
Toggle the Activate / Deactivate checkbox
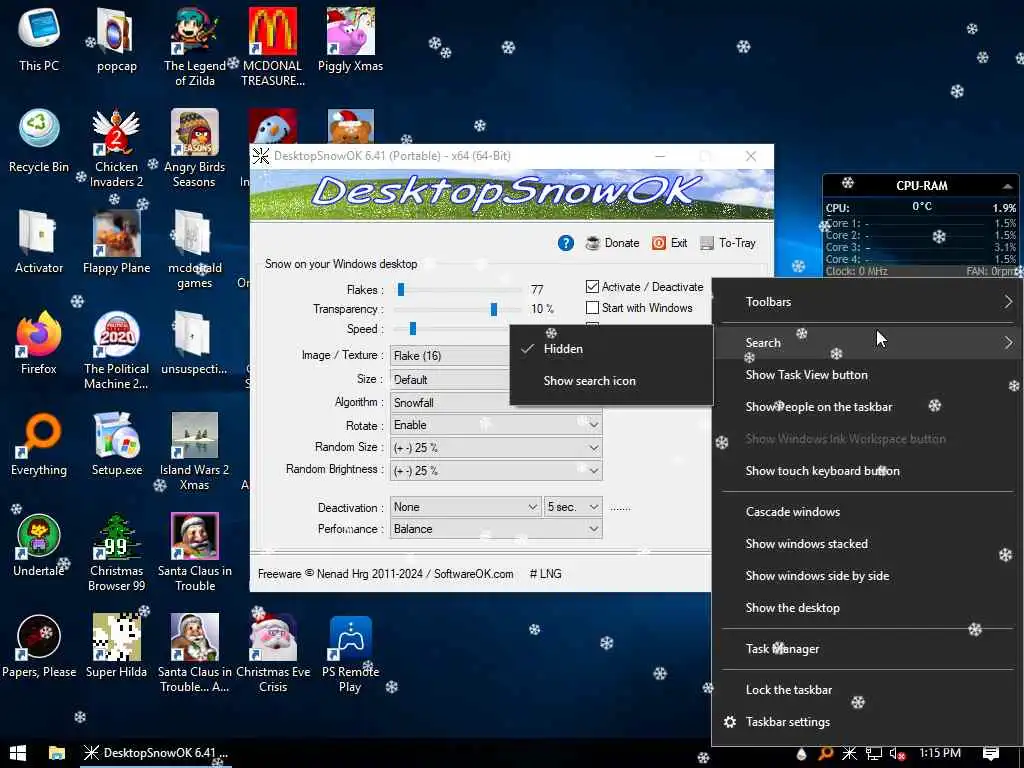[592, 287]
